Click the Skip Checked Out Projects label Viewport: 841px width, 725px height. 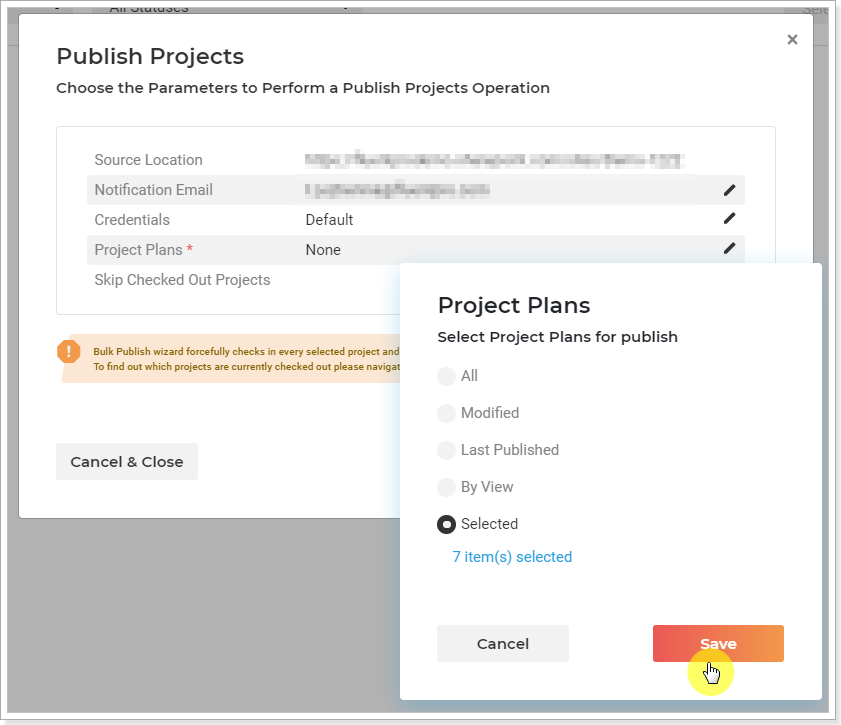(x=182, y=280)
